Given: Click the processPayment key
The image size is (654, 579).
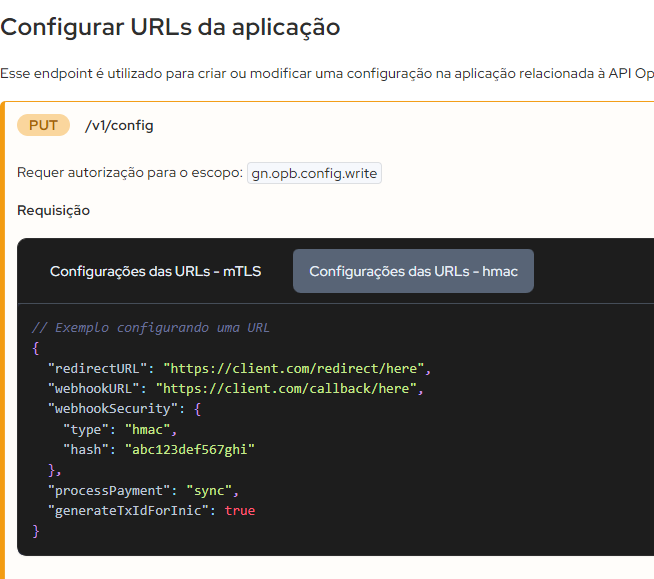Looking at the screenshot, I should (x=109, y=491).
